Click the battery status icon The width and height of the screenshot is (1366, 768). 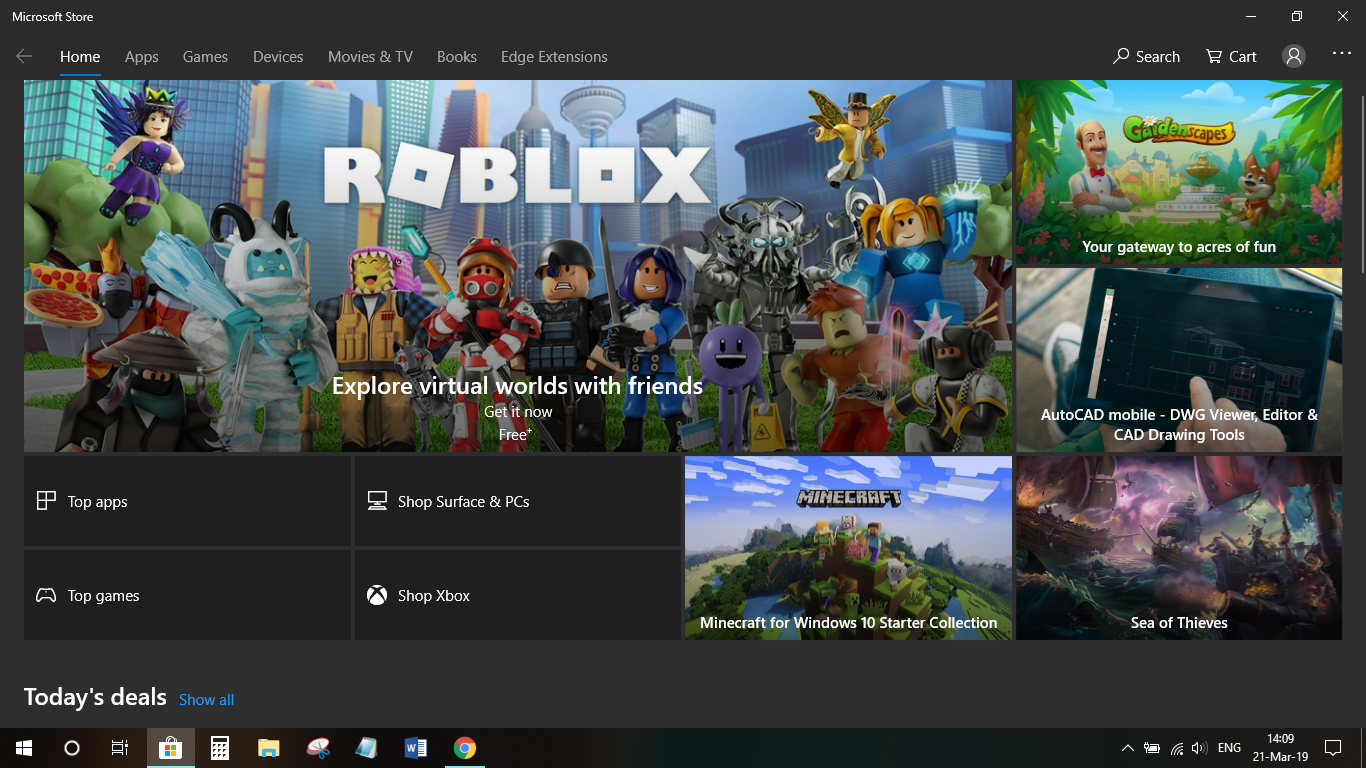click(x=1152, y=748)
